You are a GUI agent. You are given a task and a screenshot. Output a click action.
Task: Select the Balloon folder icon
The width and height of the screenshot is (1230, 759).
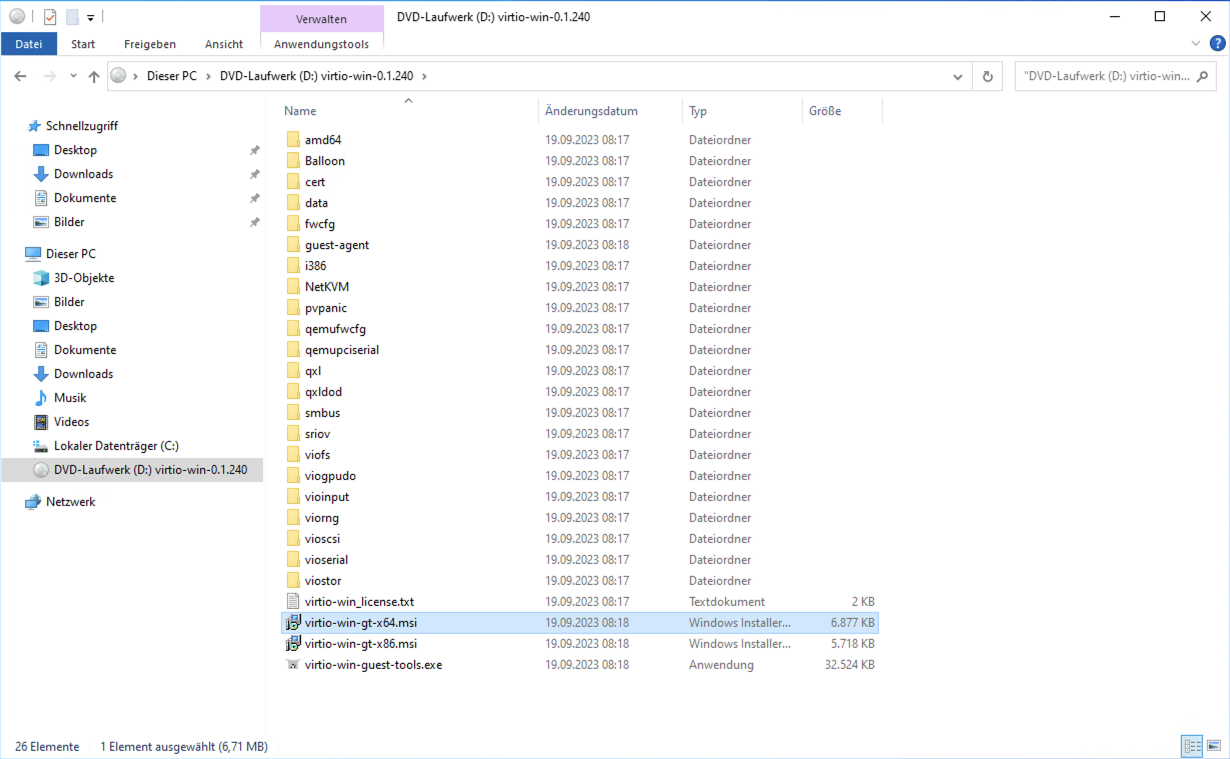pos(293,161)
